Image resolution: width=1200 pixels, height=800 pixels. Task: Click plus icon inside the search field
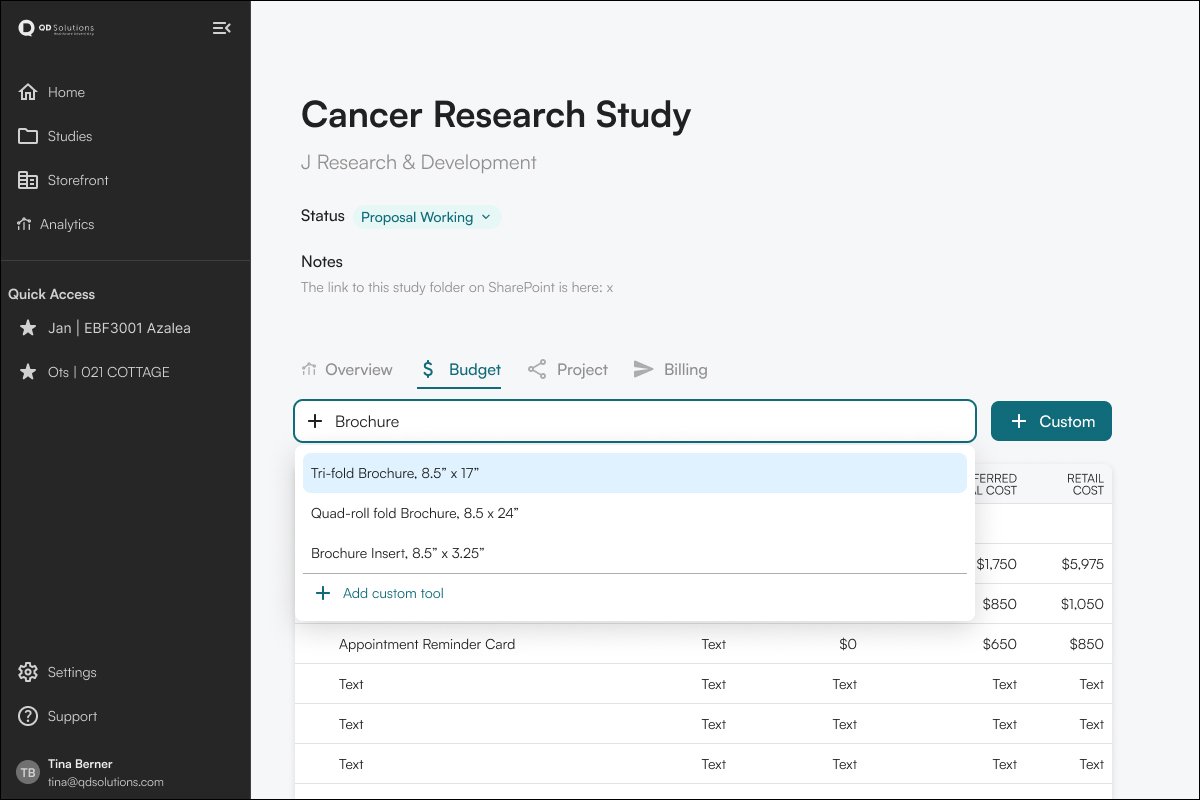(x=315, y=421)
